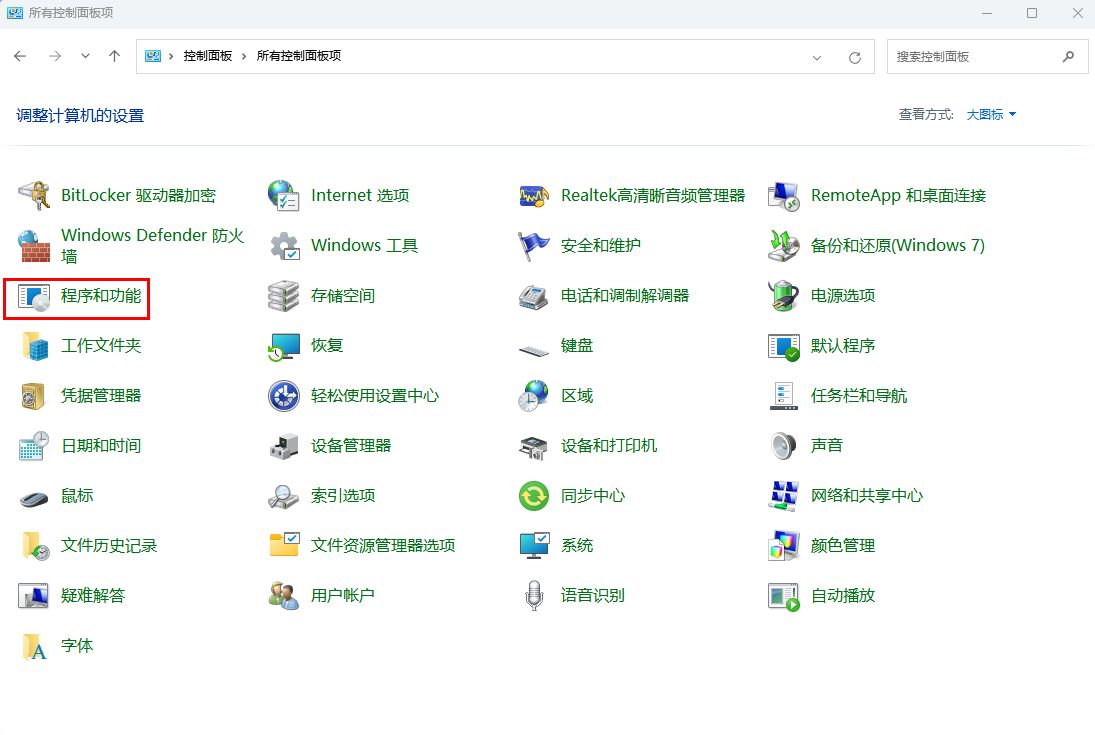The image size is (1095, 735).
Task: Open 恢复 icon
Action: [x=284, y=346]
